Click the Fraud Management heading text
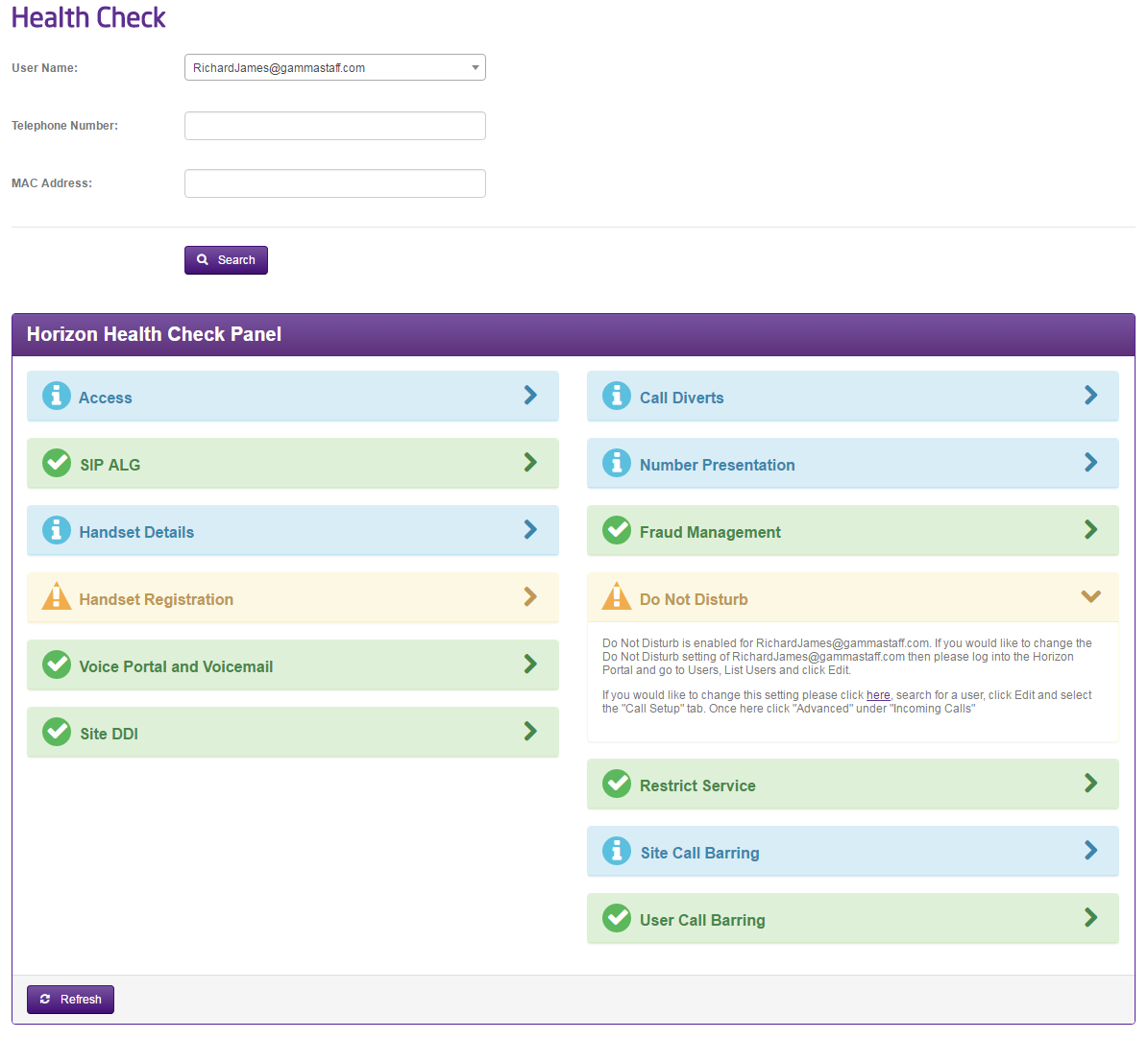 point(710,533)
